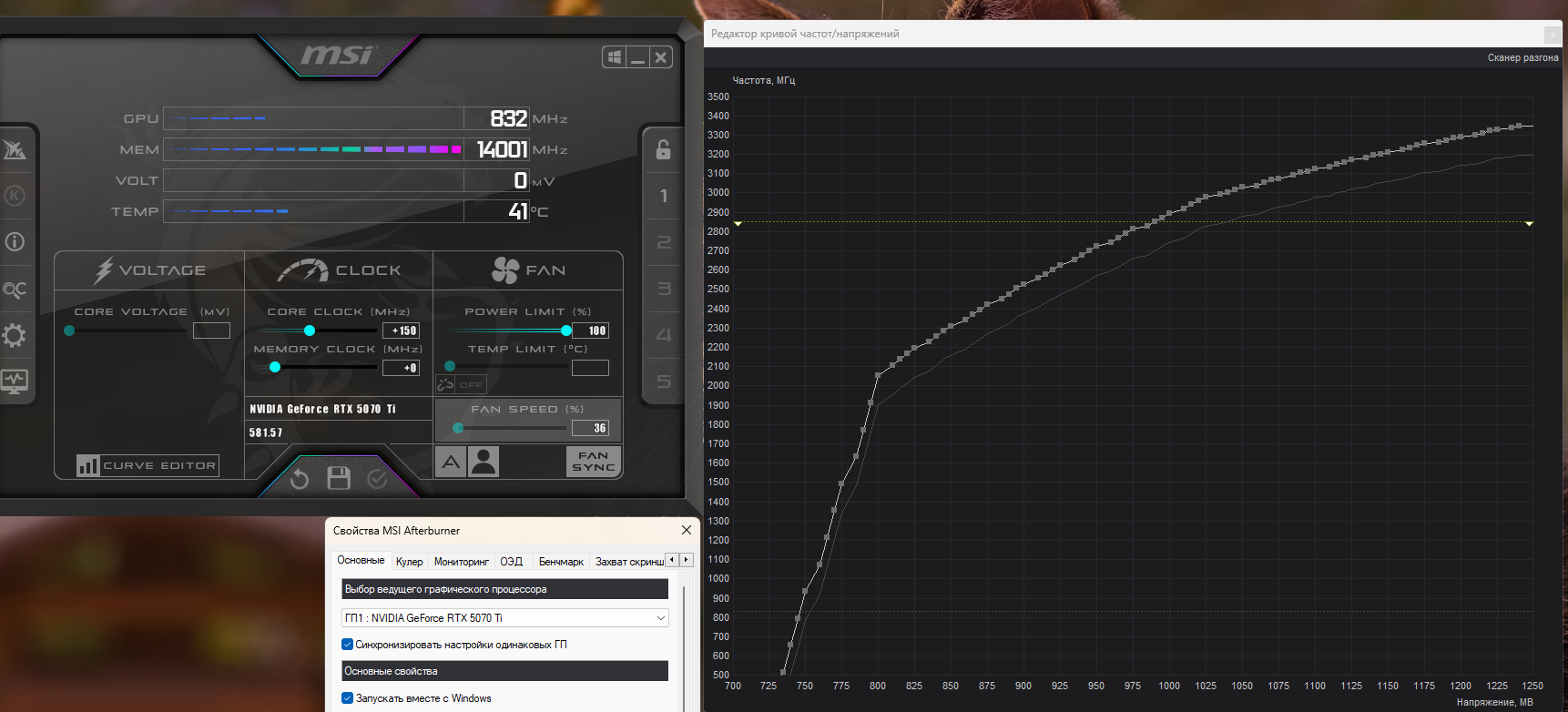Open the ГП1 NVIDIA GeForce RTX 5070 Ti dropdown
Viewport: 1568px width, 712px height.
(505, 617)
